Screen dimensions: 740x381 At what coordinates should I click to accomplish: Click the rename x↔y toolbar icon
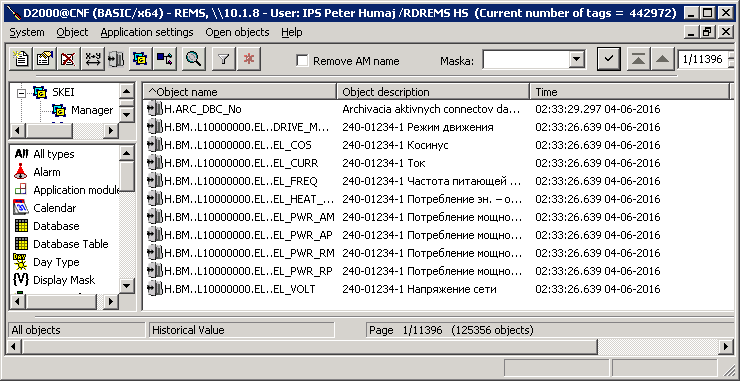(x=93, y=59)
